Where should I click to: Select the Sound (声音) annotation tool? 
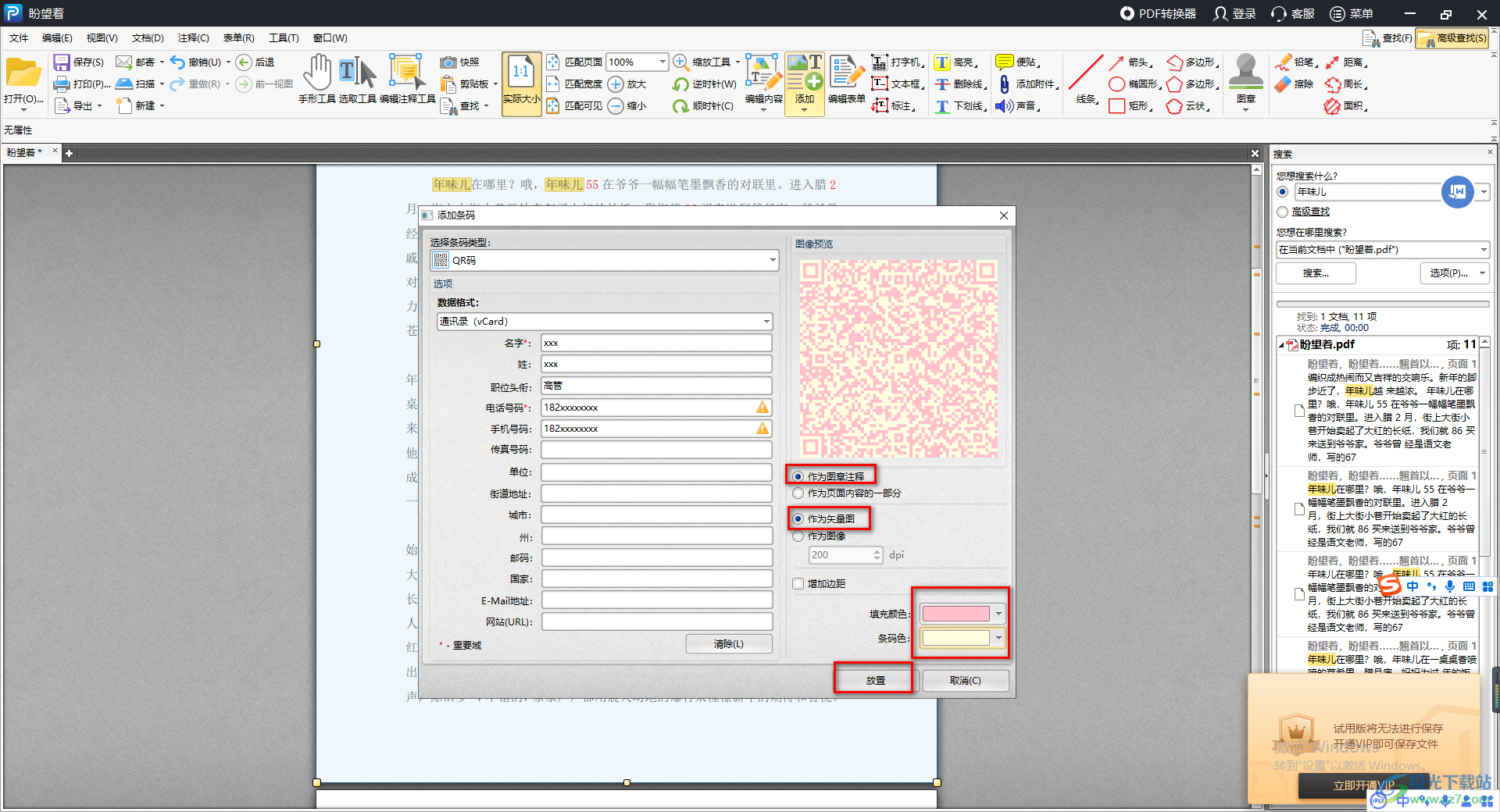click(x=1018, y=106)
